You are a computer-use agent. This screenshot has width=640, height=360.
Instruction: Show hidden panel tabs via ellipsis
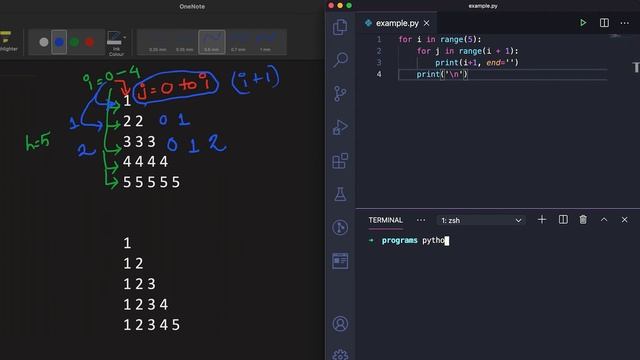point(421,220)
